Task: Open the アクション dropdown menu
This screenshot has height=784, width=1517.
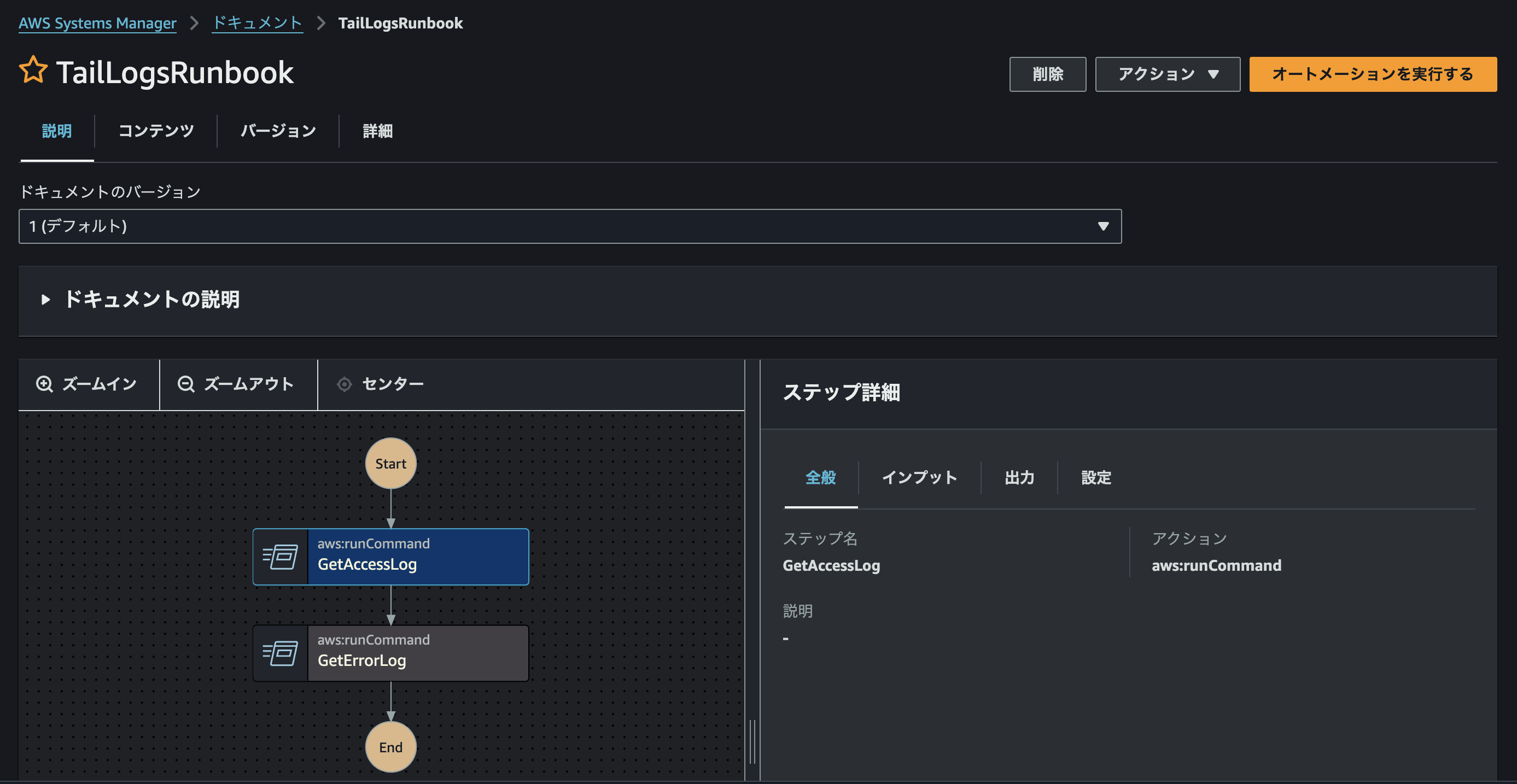Action: (x=1167, y=74)
